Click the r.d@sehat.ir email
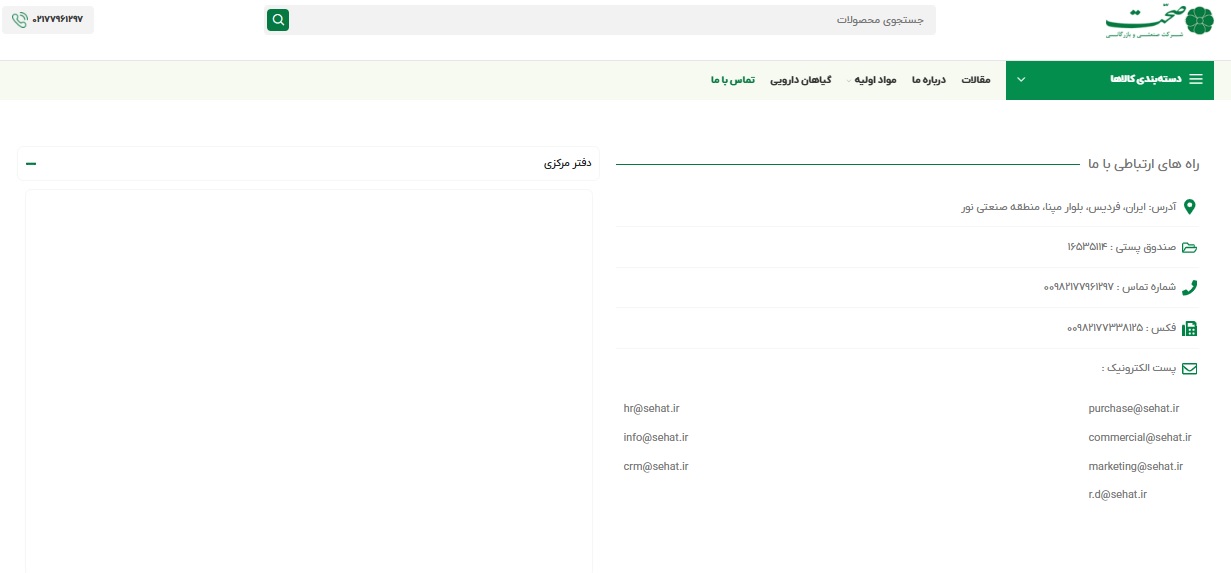This screenshot has height=573, width=1231. pyautogui.click(x=1117, y=494)
